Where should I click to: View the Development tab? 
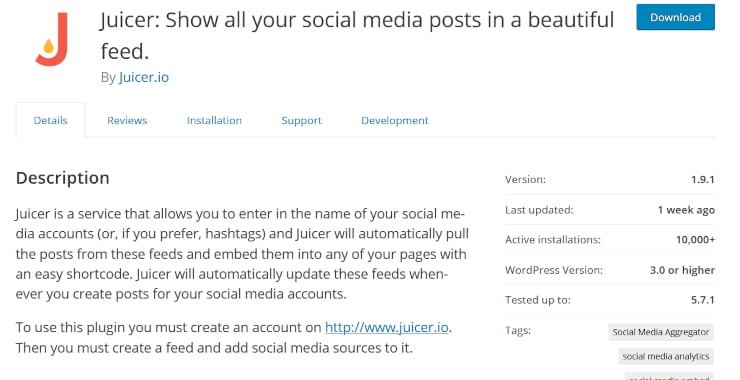pyautogui.click(x=395, y=120)
